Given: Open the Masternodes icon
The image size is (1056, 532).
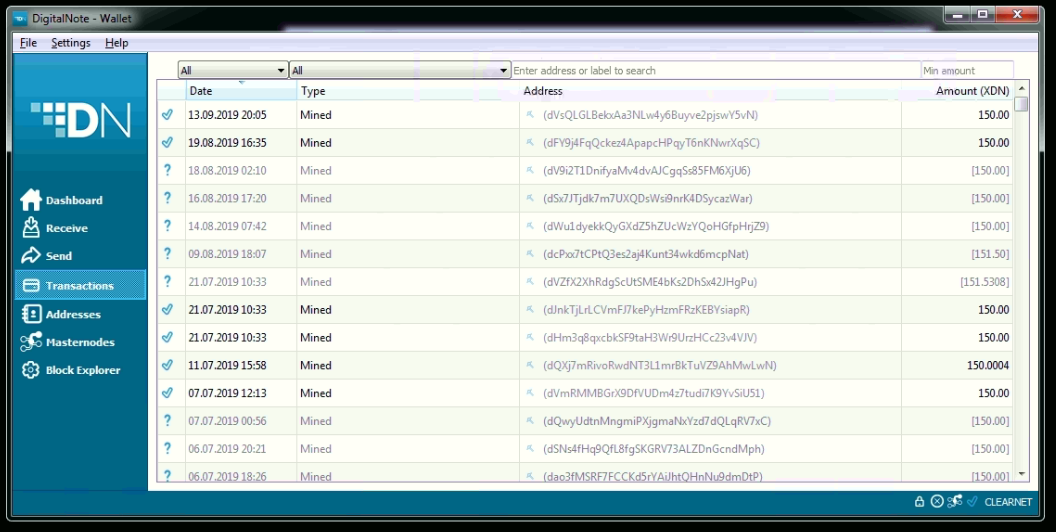Looking at the screenshot, I should (x=31, y=342).
